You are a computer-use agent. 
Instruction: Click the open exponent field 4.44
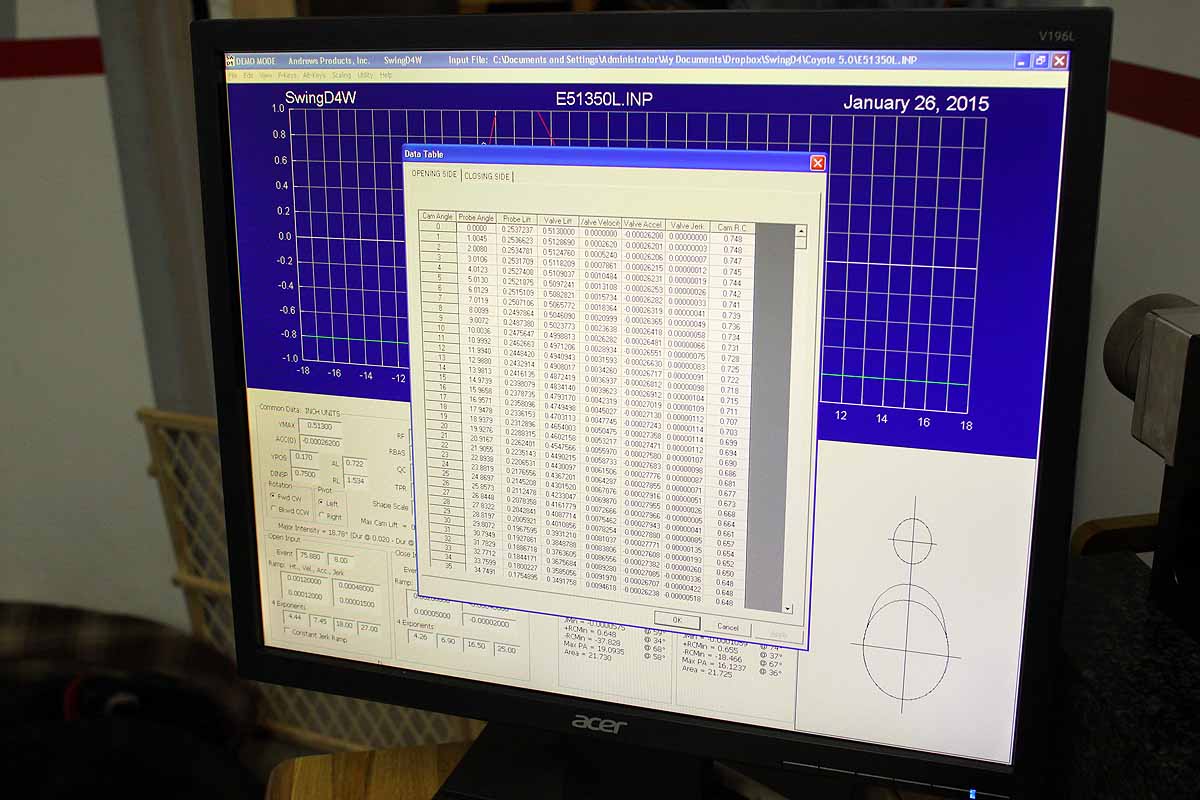tap(296, 617)
